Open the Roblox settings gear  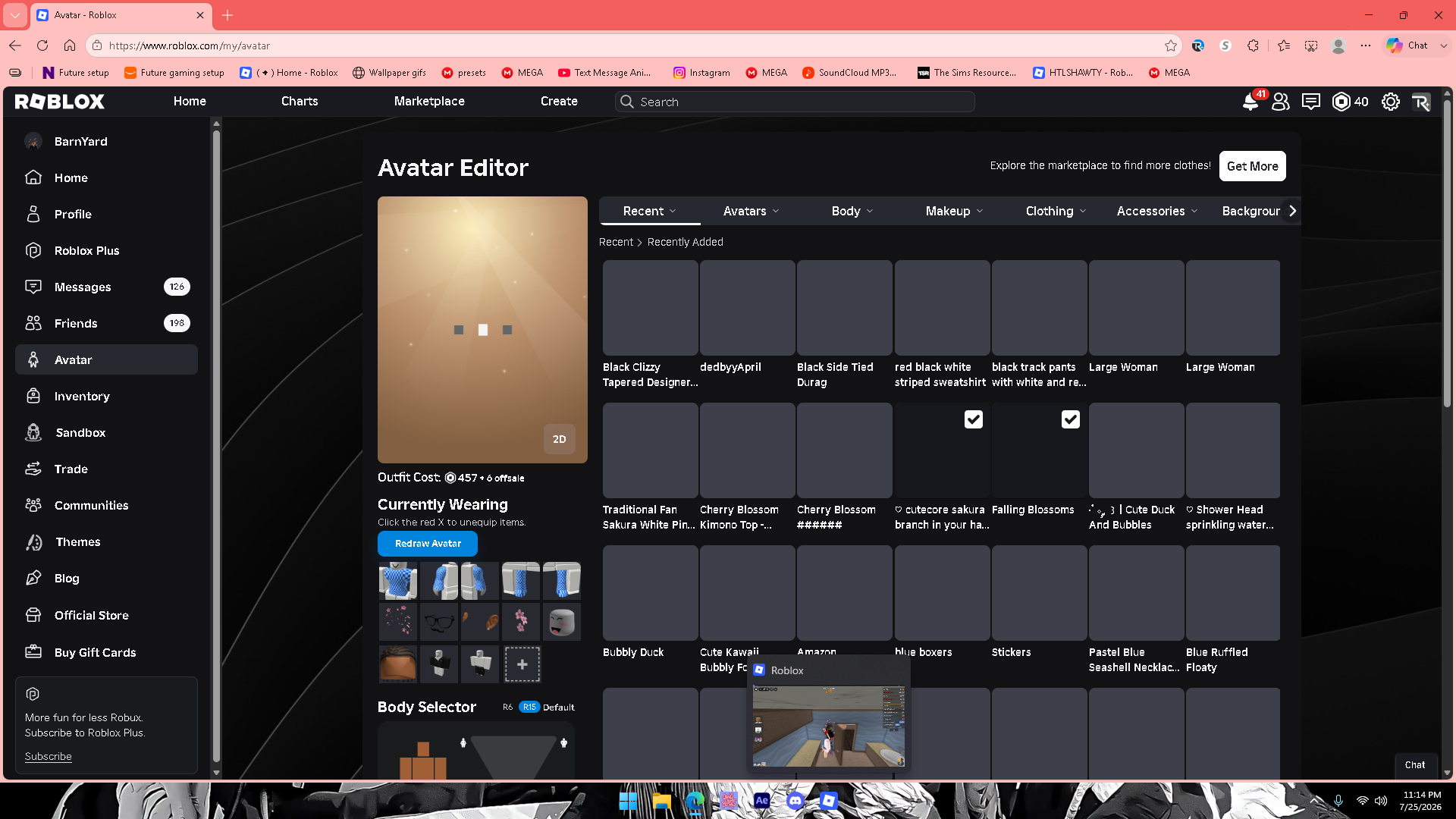pyautogui.click(x=1391, y=102)
